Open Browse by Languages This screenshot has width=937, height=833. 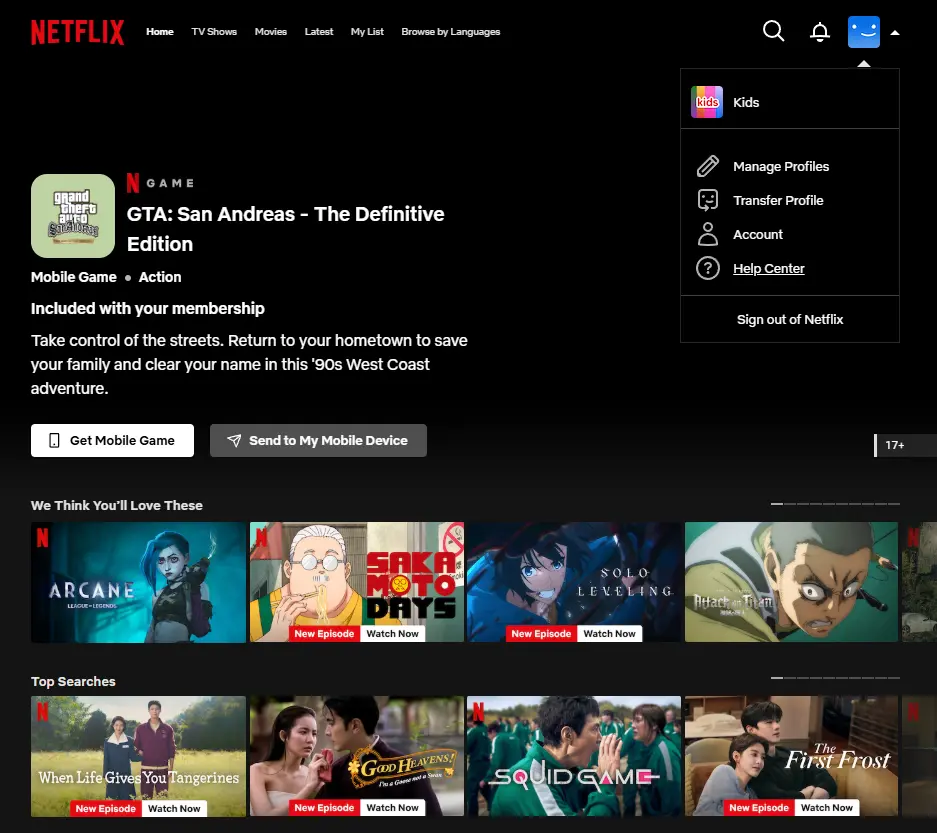tap(451, 32)
